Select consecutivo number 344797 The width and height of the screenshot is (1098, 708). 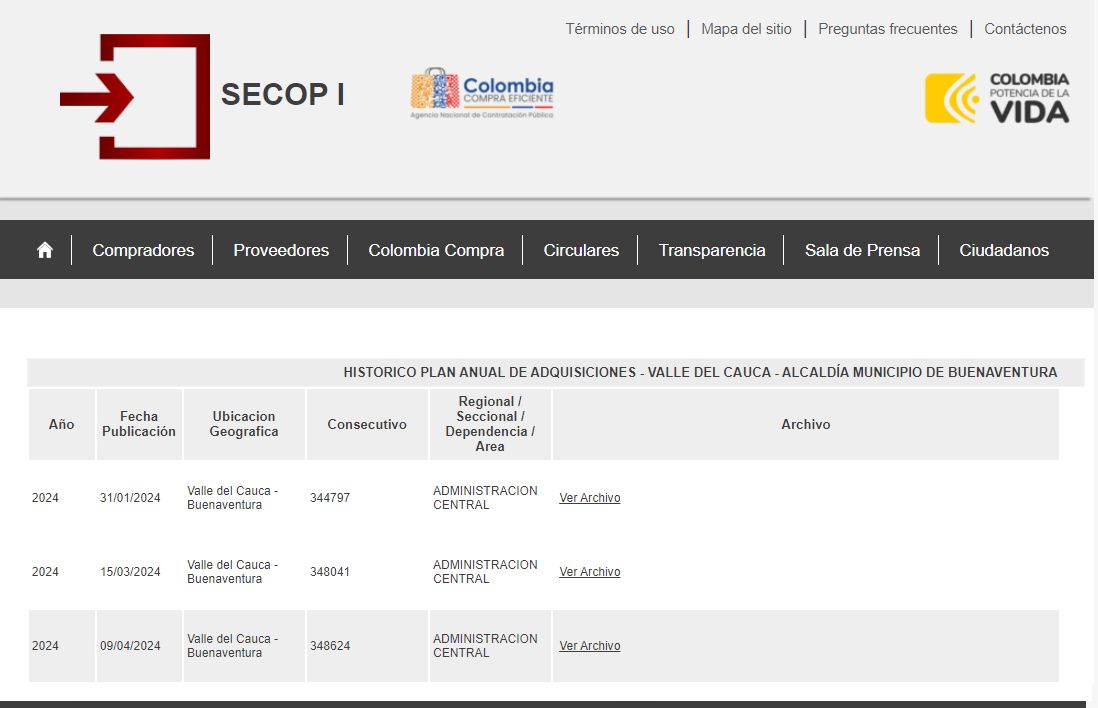[x=330, y=498]
